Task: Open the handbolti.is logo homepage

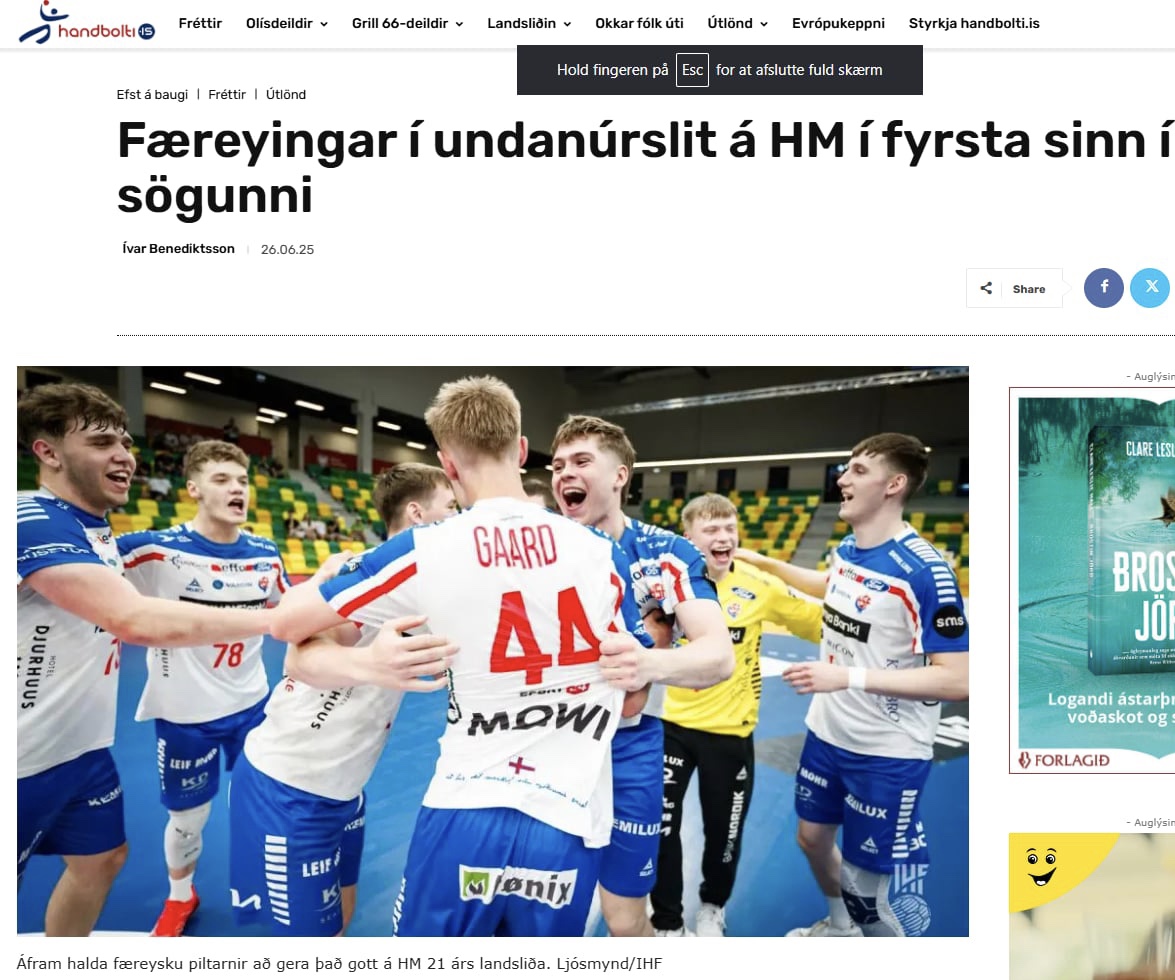Action: [87, 22]
